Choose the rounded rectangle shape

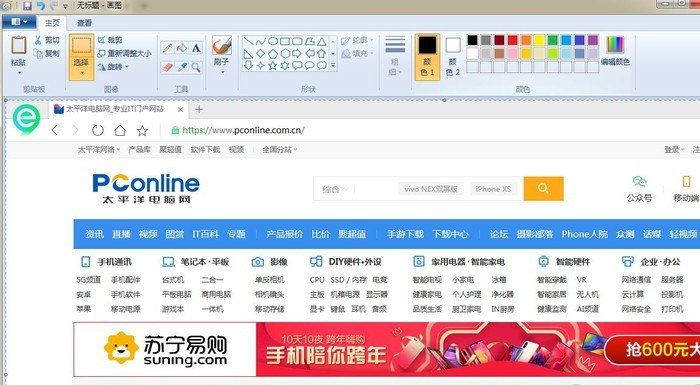tap(297, 42)
